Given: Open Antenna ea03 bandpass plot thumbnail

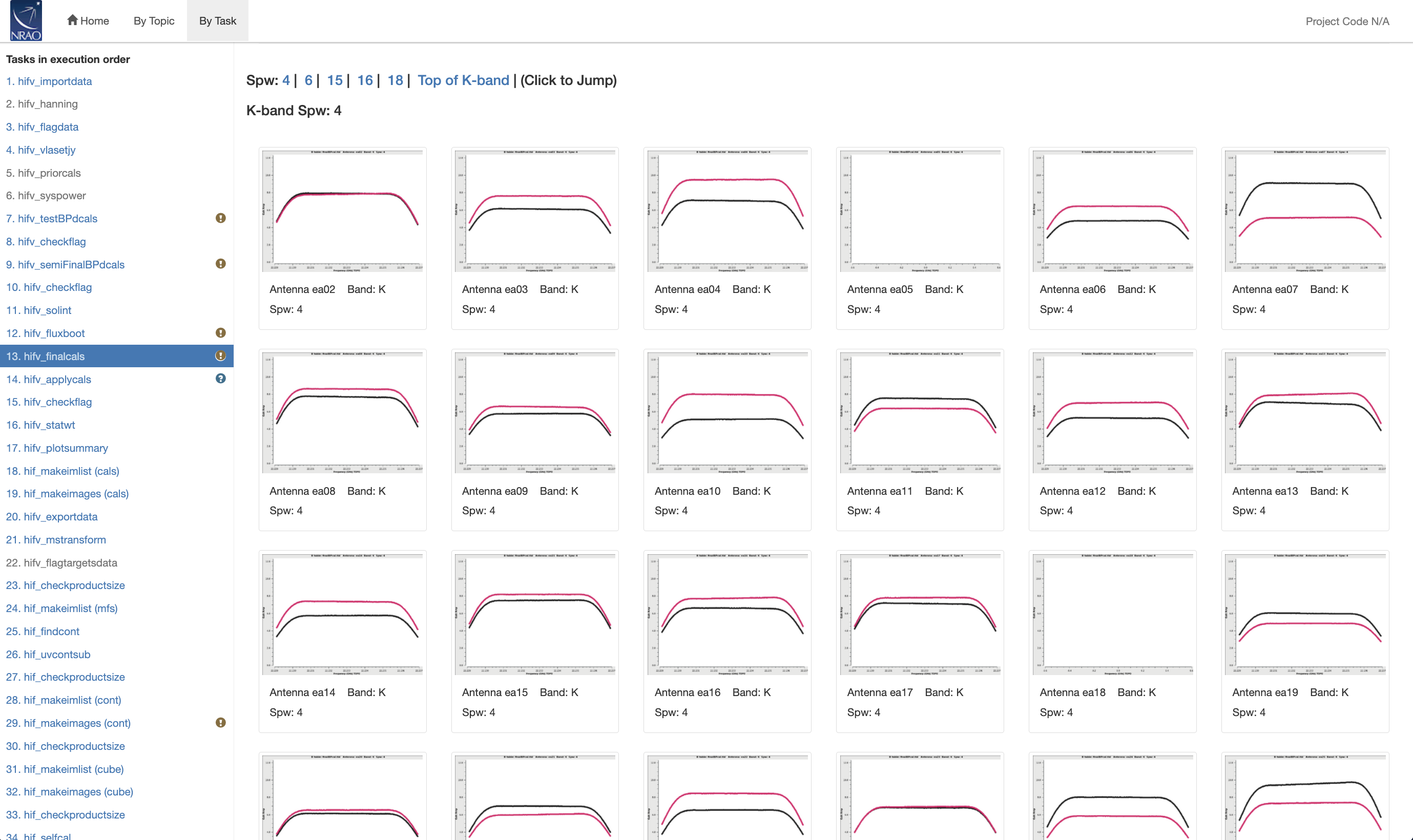Looking at the screenshot, I should tap(535, 211).
